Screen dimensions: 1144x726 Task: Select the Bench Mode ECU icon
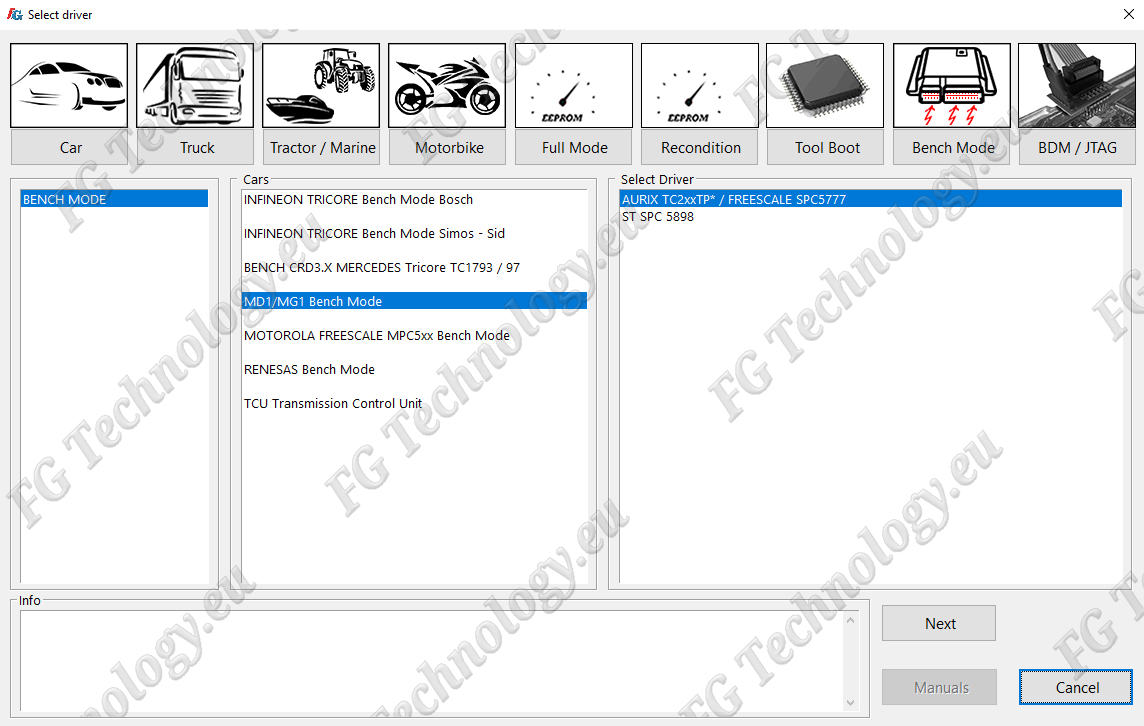tap(952, 86)
